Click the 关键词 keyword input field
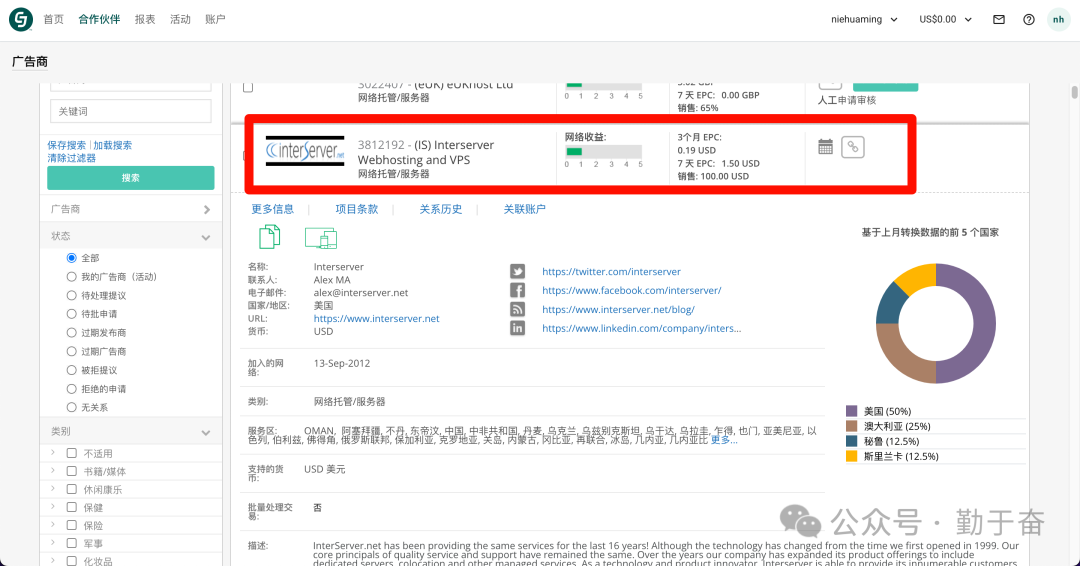The image size is (1080, 566). (x=130, y=111)
